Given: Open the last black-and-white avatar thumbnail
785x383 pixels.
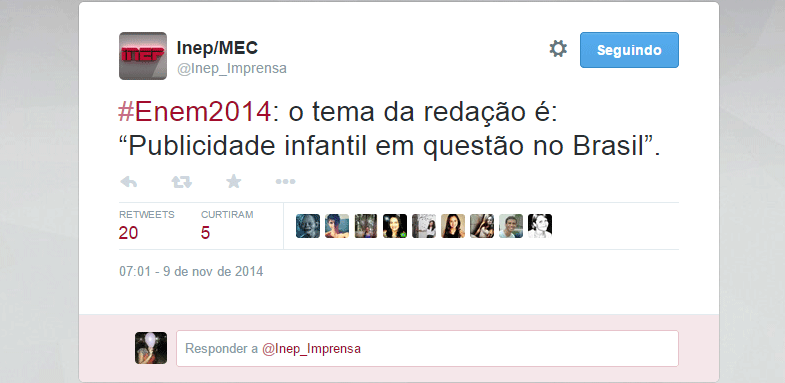Looking at the screenshot, I should (540, 226).
